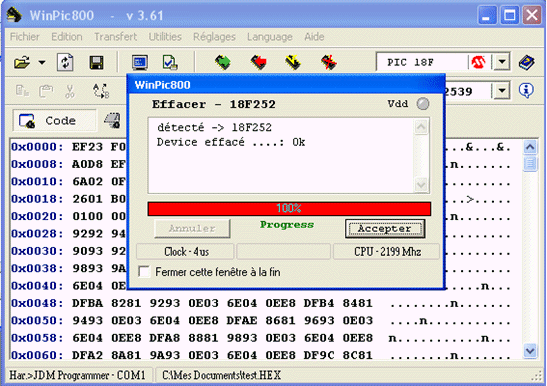
Task: Open a hex file with folder icon
Action: coord(22,63)
